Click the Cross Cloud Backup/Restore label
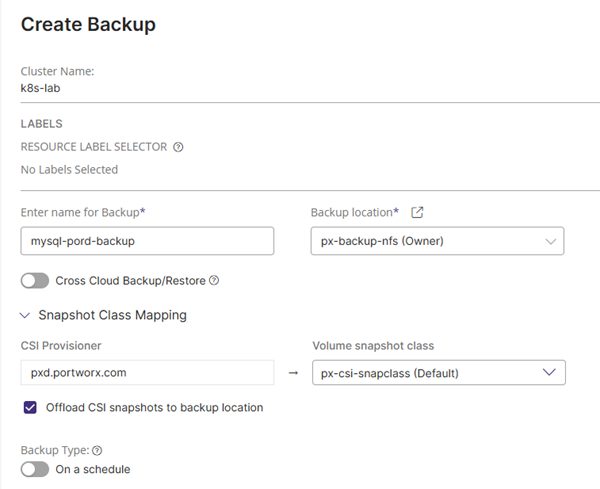This screenshot has width=600, height=489. coord(130,281)
